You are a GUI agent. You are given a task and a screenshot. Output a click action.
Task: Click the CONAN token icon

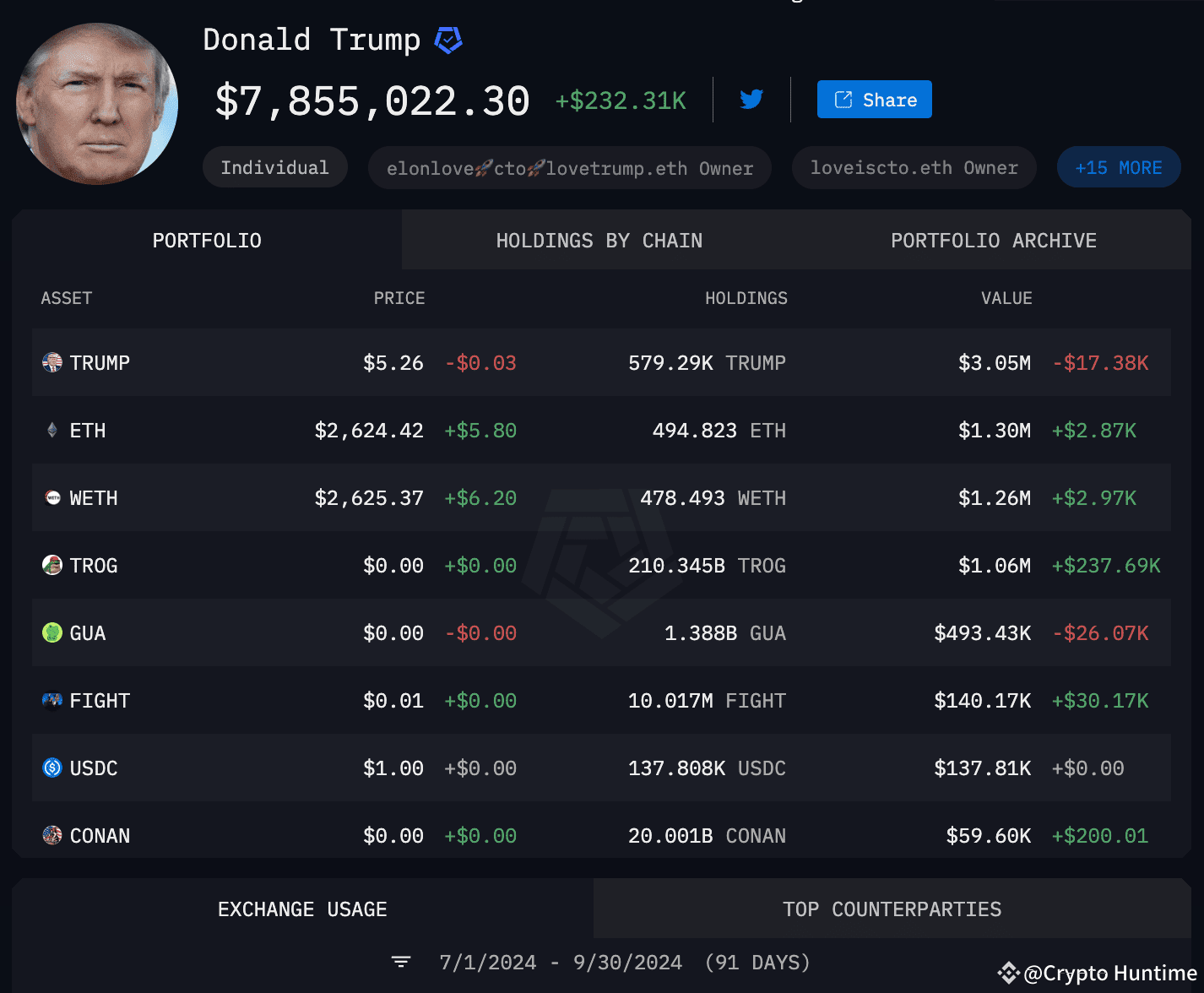coord(52,836)
